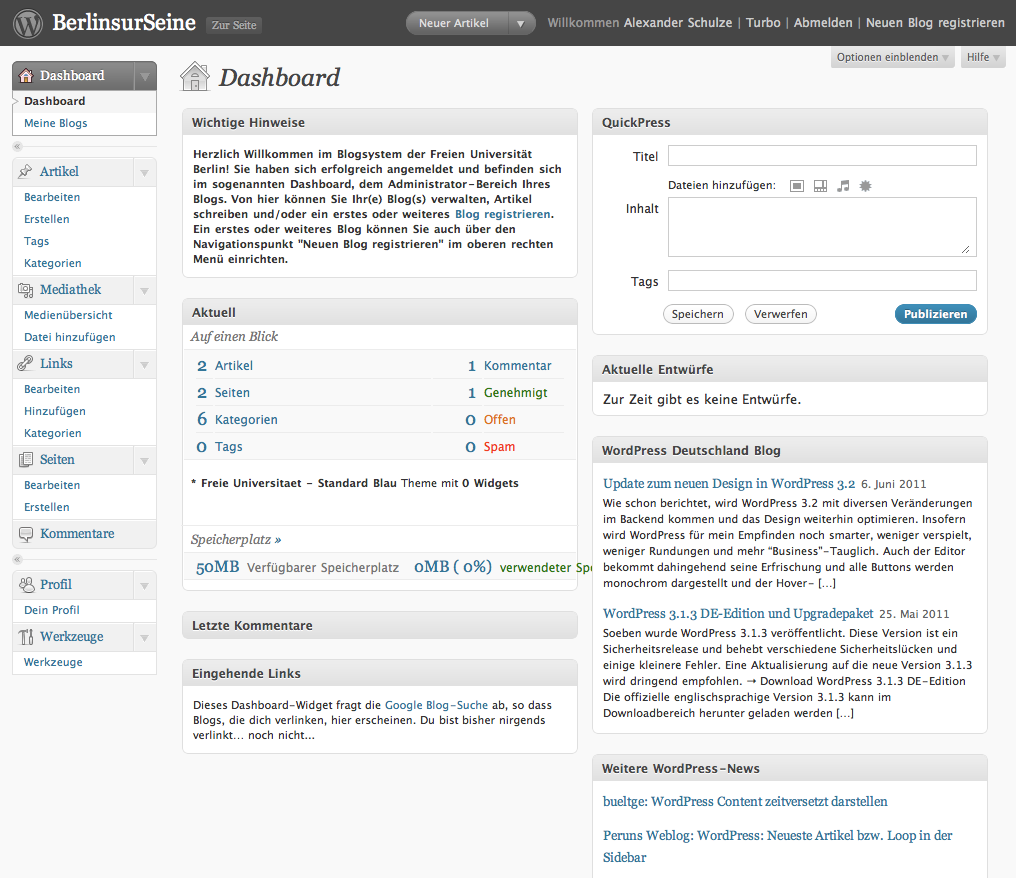Click the add audio music note icon
This screenshot has width=1016, height=878.
843,186
